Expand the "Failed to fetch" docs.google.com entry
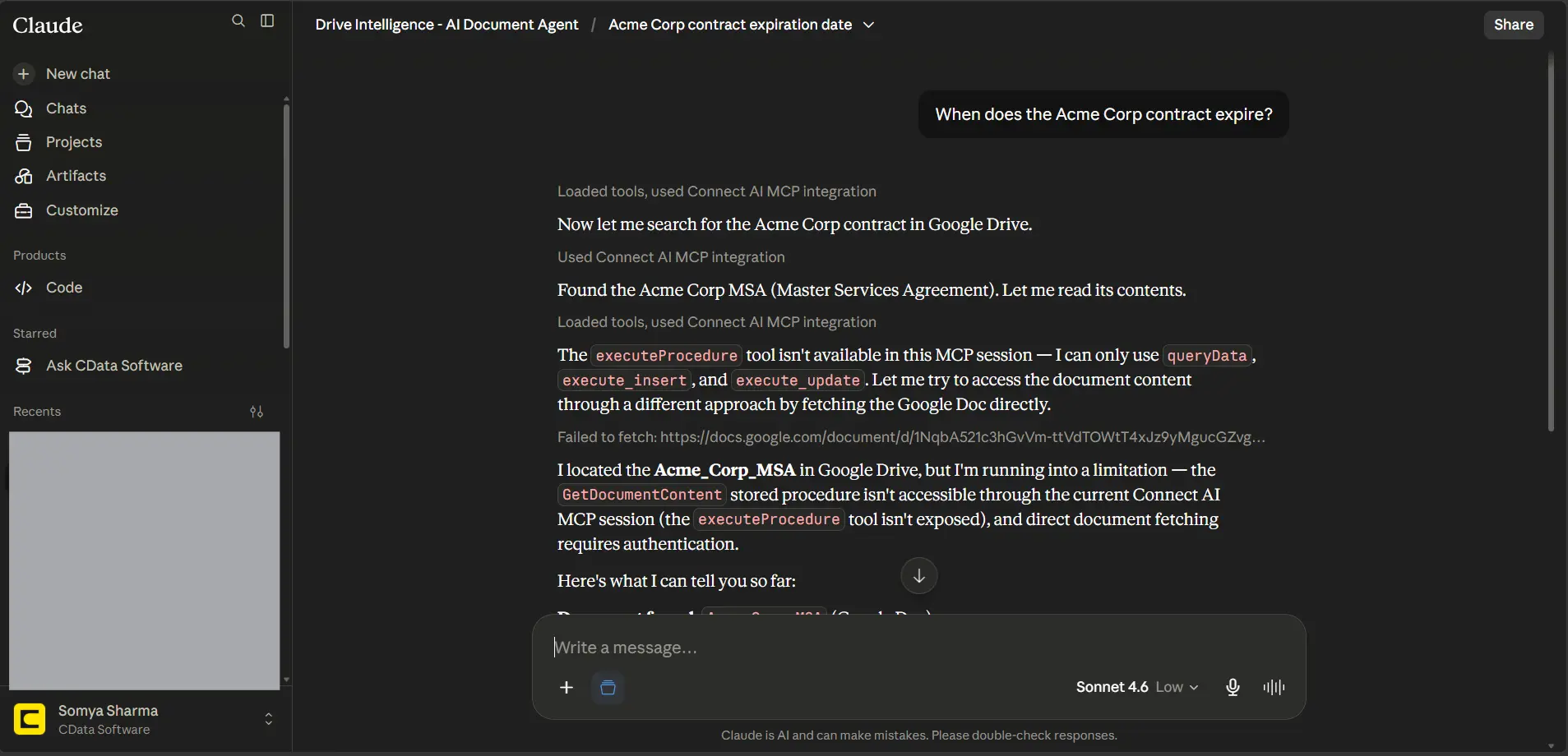Viewport: 1568px width, 756px height. [911, 437]
